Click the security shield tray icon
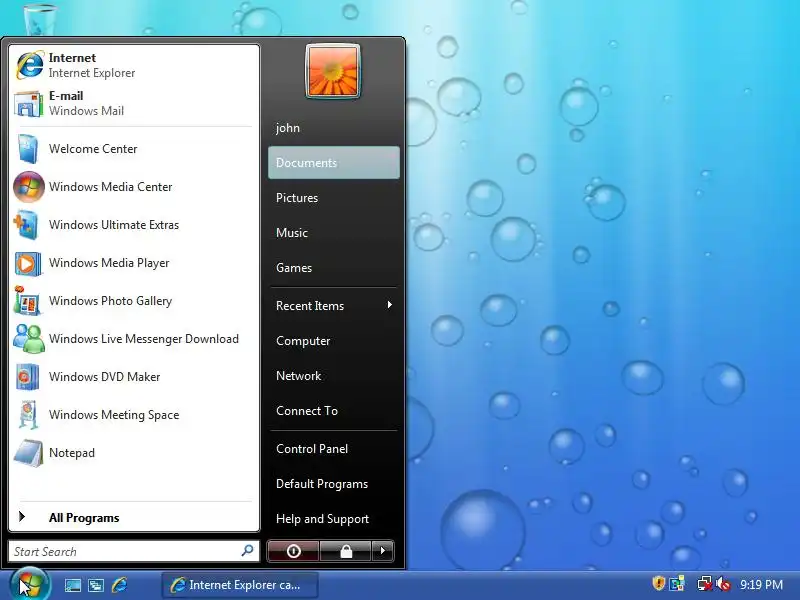Screen dimensions: 800x600 pos(659,583)
